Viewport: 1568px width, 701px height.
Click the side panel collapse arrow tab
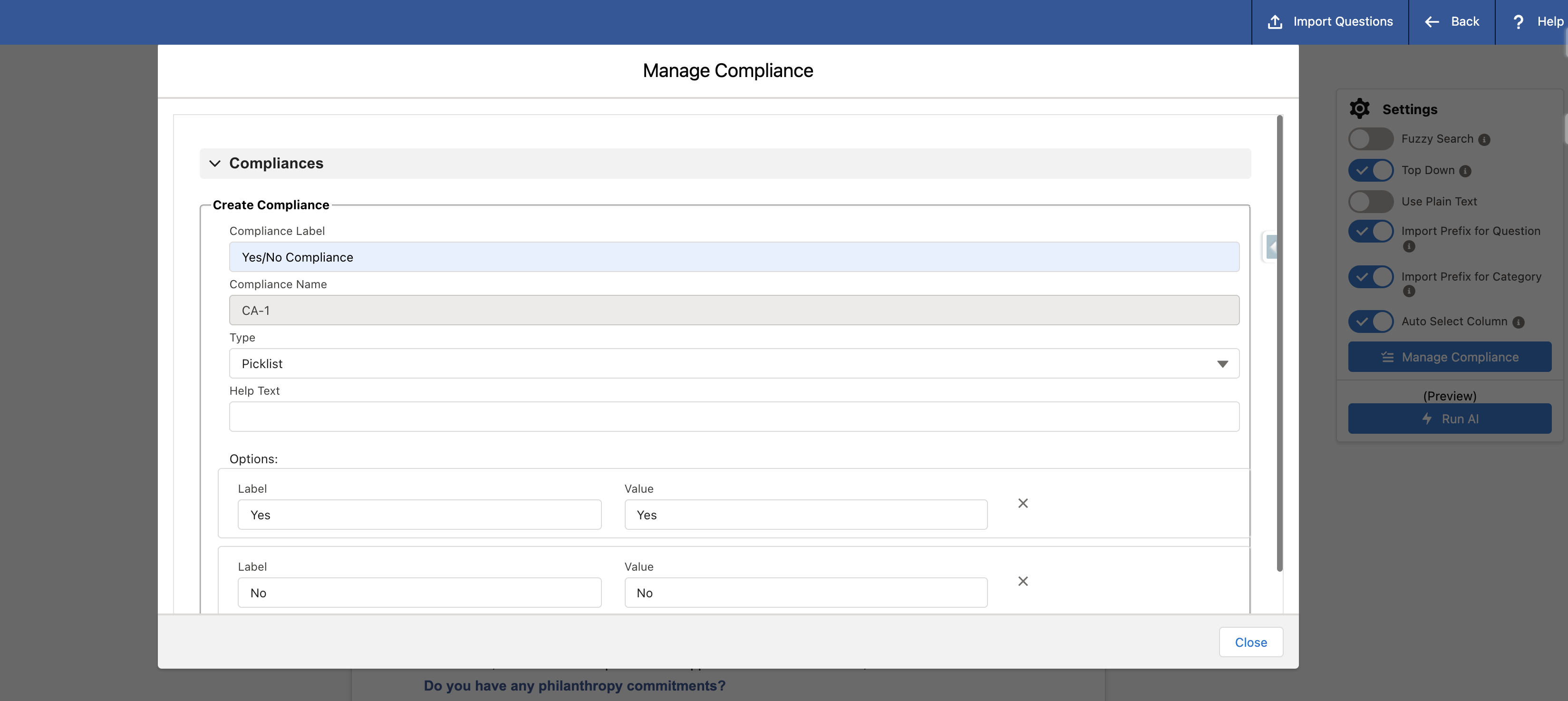[1270, 247]
